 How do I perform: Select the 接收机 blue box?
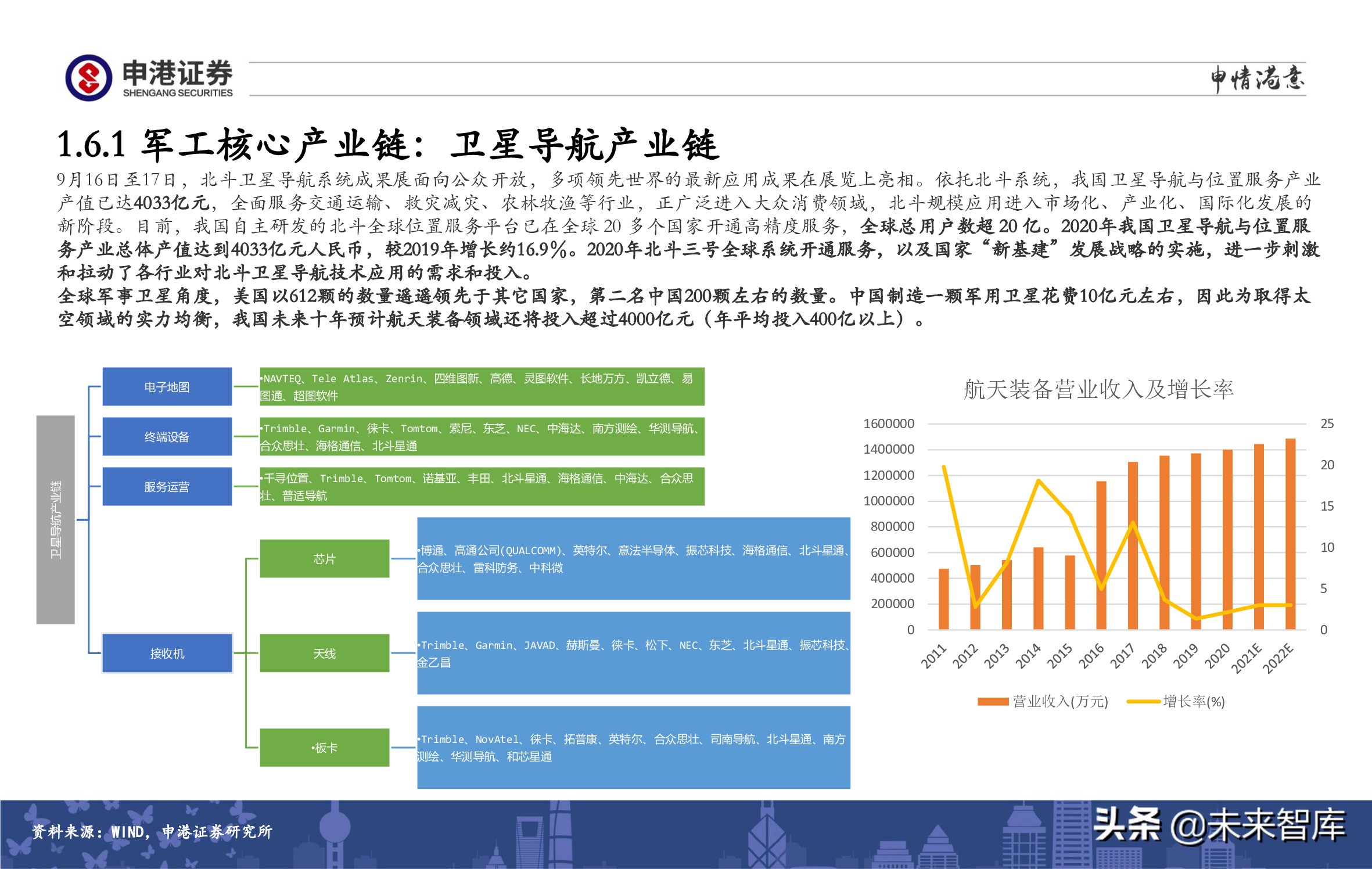point(167,653)
